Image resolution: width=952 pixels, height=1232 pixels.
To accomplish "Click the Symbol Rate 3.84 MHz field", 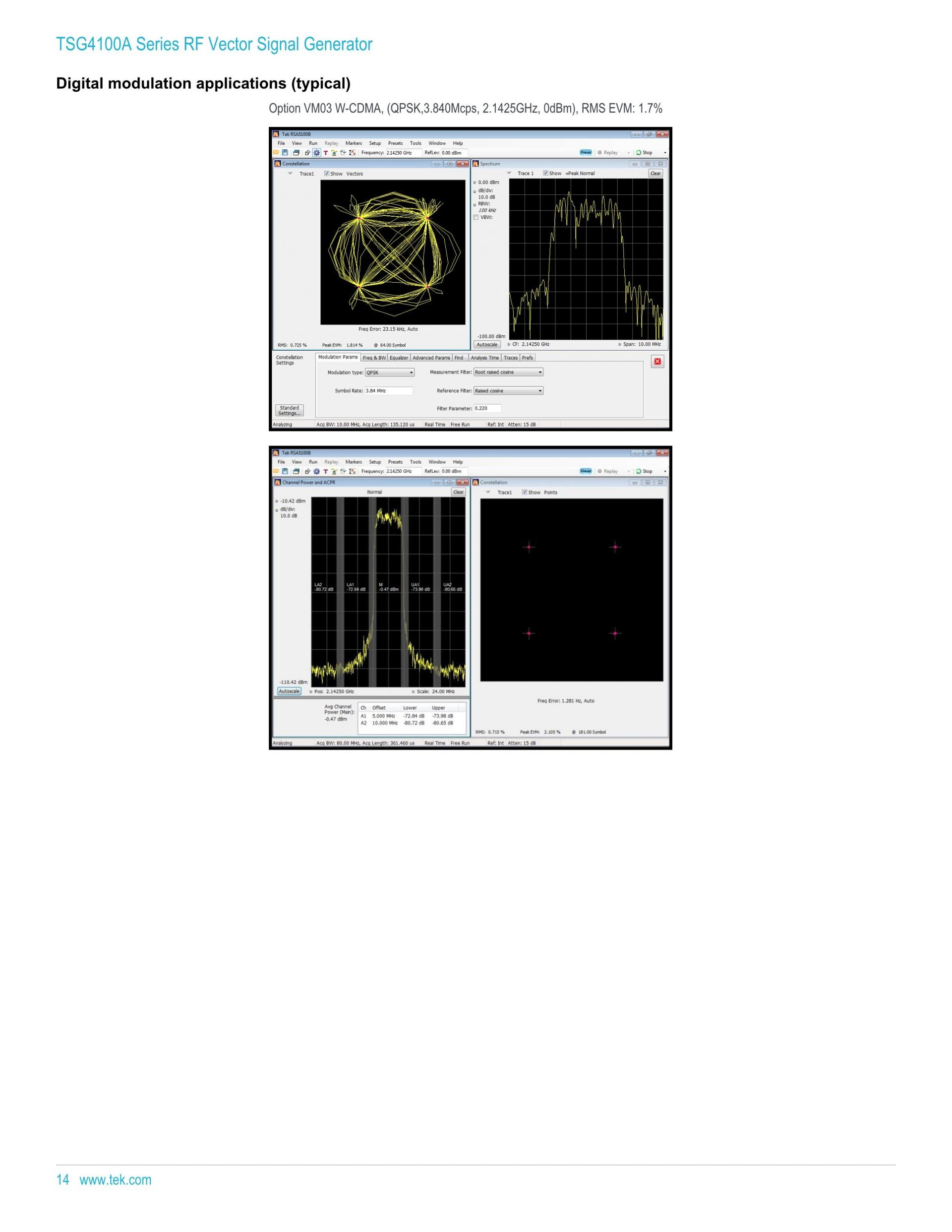I will pyautogui.click(x=389, y=391).
